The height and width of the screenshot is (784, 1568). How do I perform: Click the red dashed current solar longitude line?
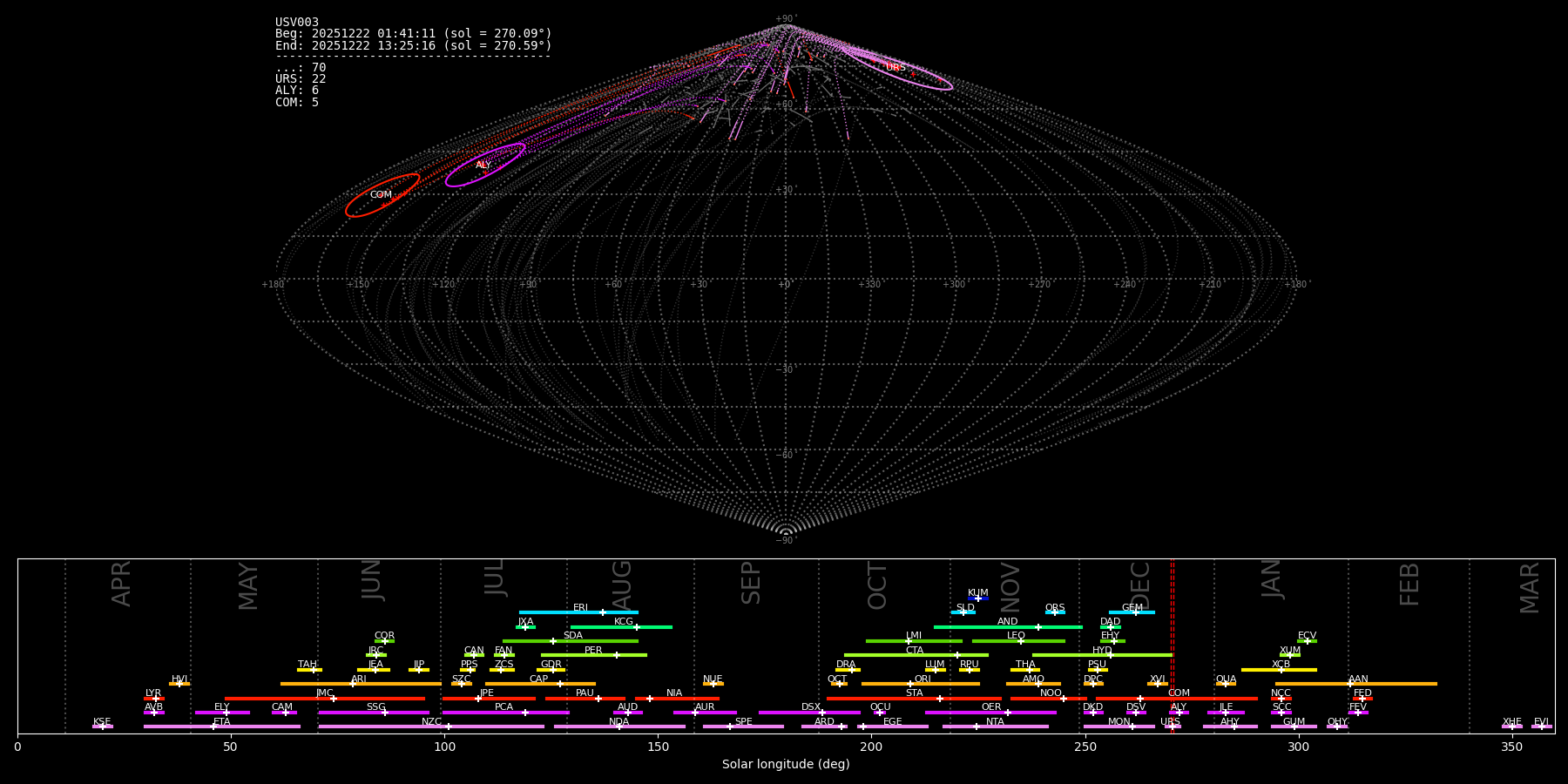pos(1173,645)
